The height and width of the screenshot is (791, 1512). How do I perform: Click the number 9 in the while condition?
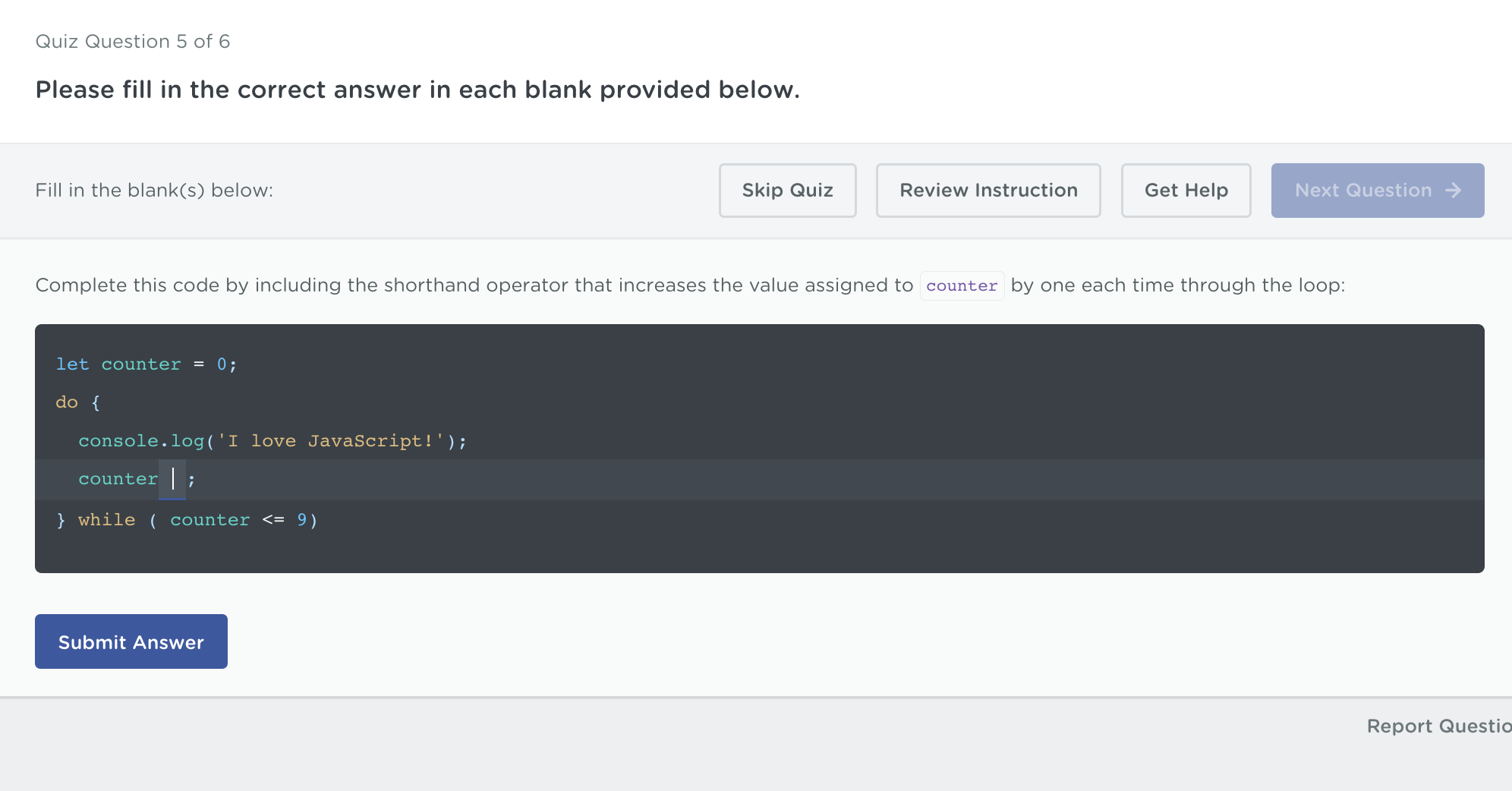point(301,520)
